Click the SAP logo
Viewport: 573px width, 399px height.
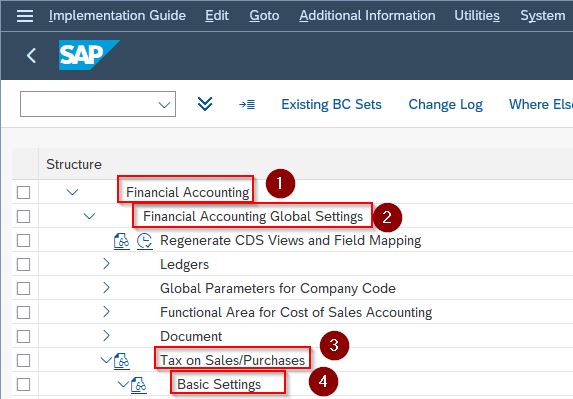click(x=89, y=55)
